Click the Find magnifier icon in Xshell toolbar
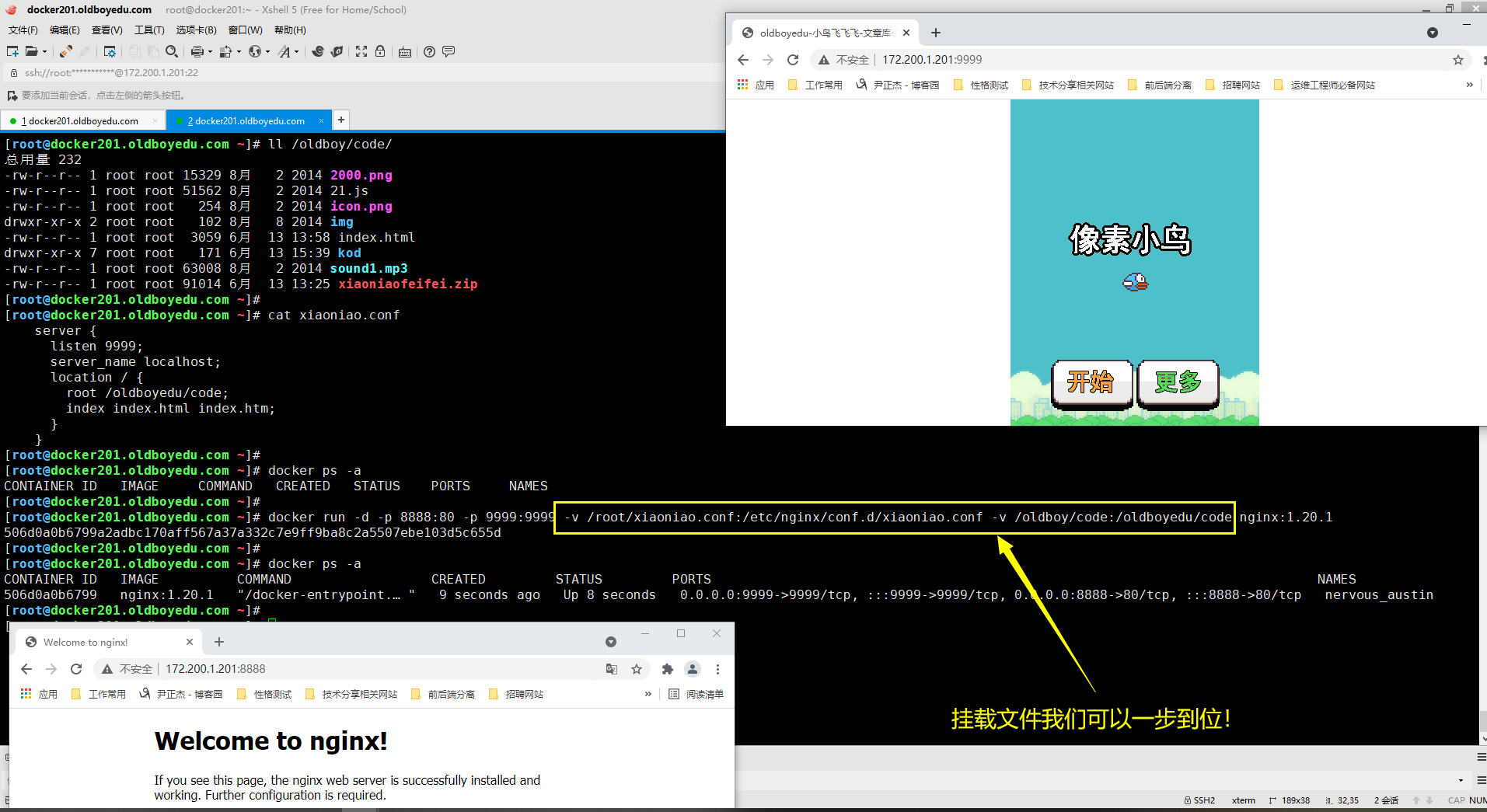1487x812 pixels. (x=172, y=51)
